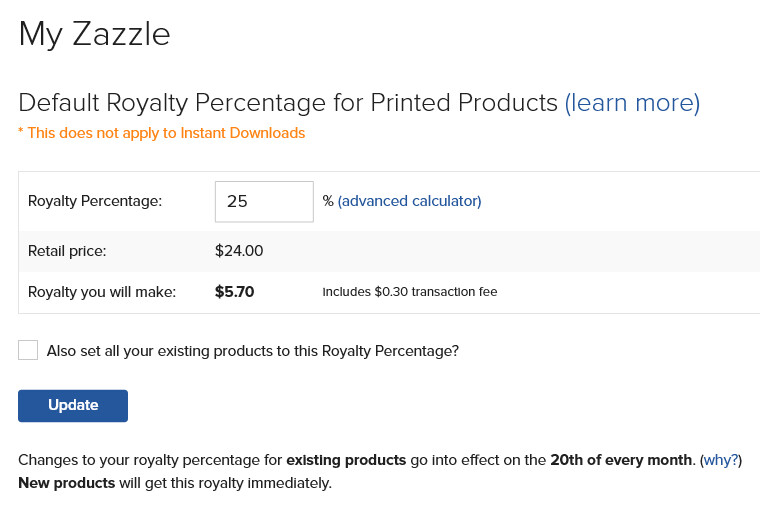Screen dimensions: 760x516
Task: Open the 'learn more' link
Action: point(632,103)
